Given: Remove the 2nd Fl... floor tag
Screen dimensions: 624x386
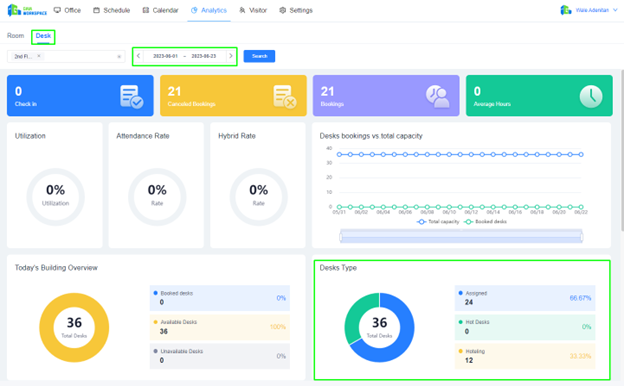Looking at the screenshot, I should tap(39, 56).
